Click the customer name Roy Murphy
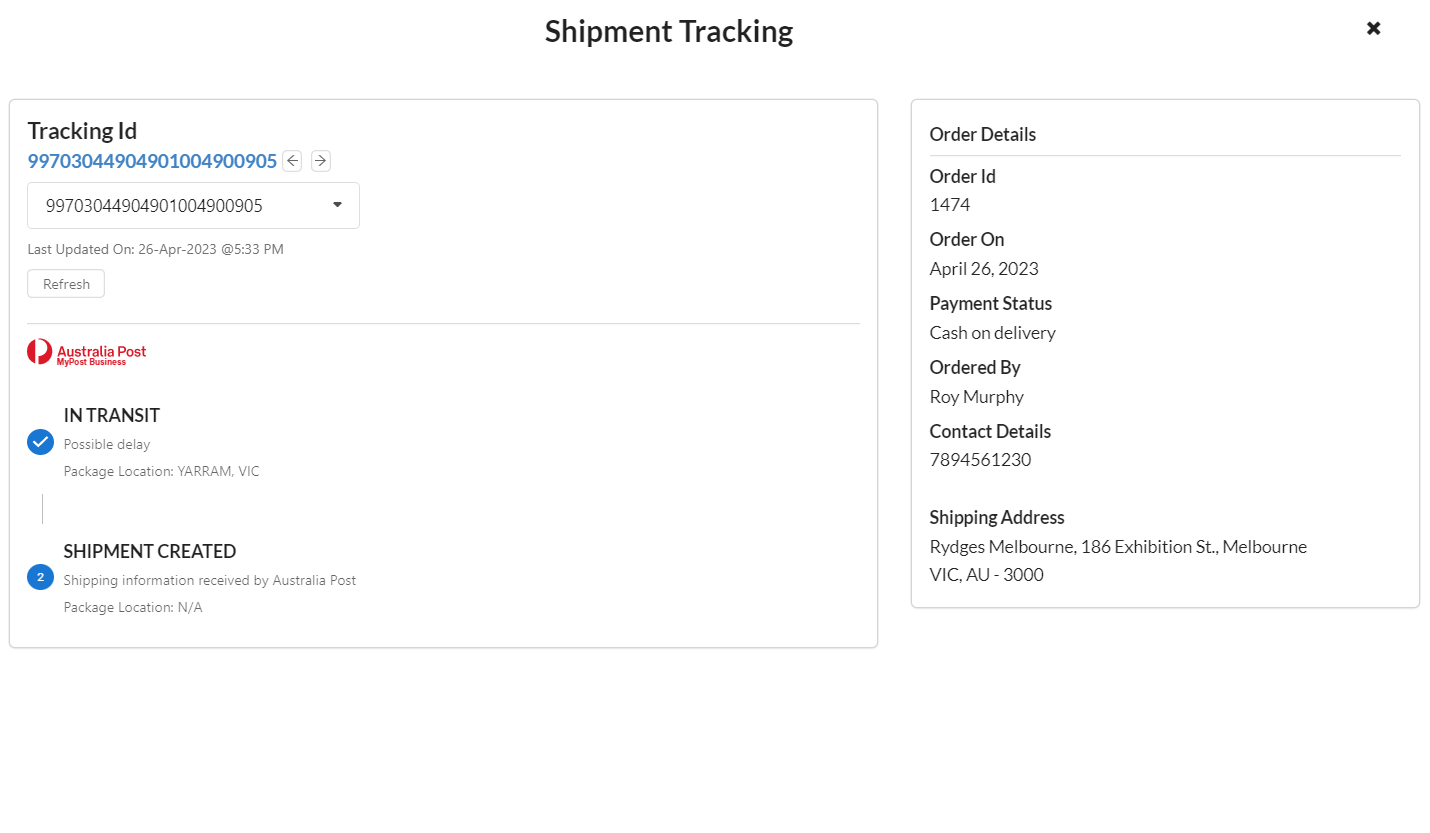This screenshot has width=1430, height=833. 977,396
